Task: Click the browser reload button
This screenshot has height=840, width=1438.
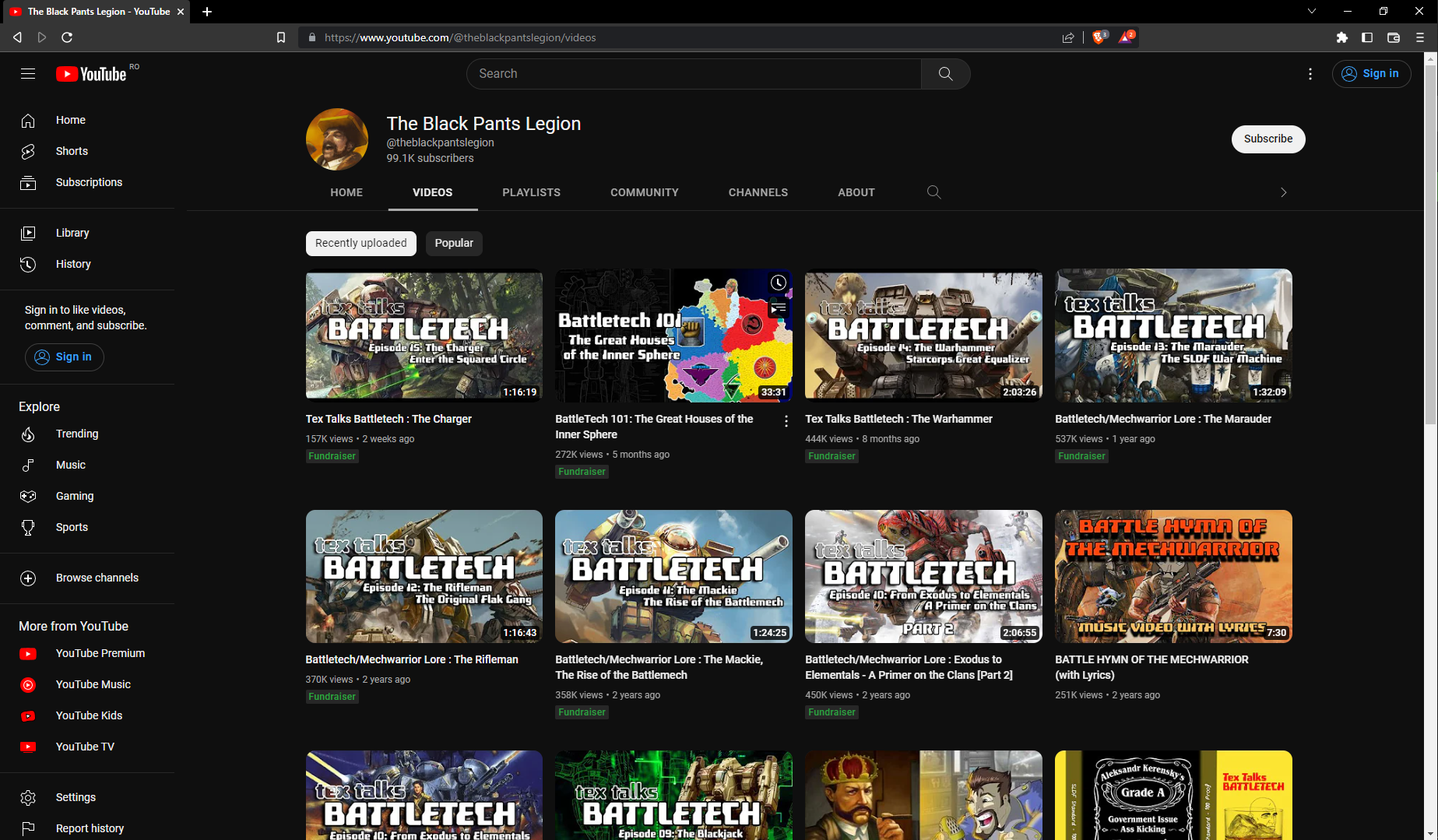Action: coord(67,37)
